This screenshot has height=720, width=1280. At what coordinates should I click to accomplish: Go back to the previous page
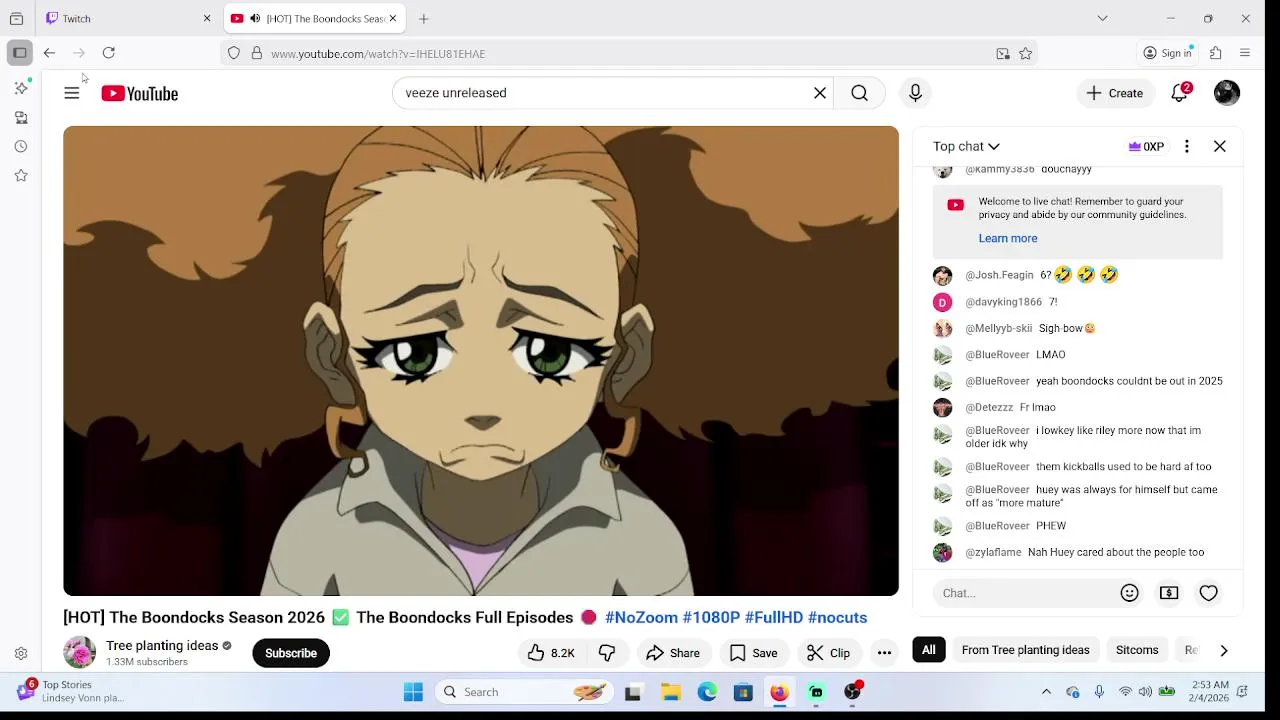click(49, 53)
